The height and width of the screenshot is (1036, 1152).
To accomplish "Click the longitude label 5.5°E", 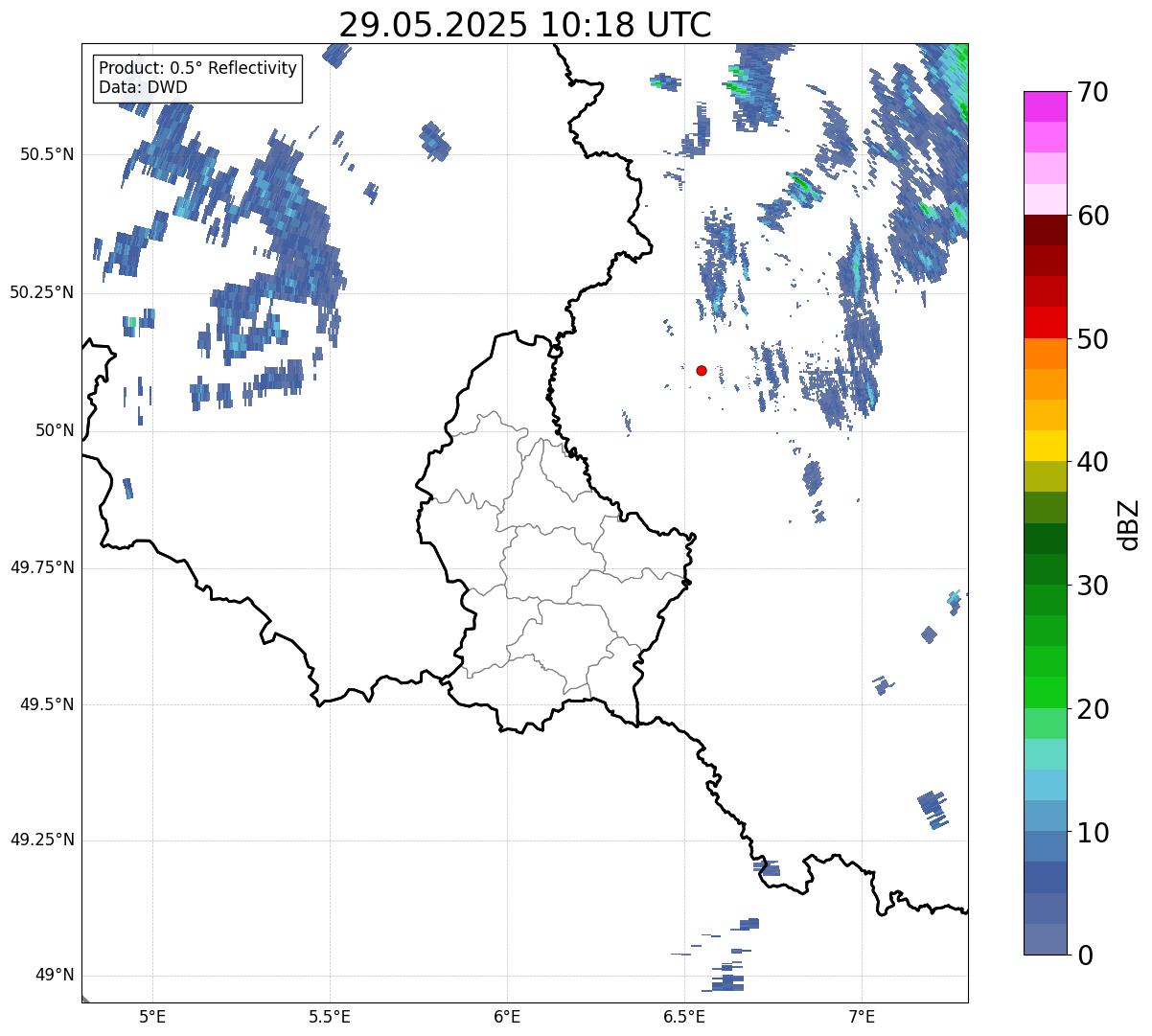I will pyautogui.click(x=330, y=1017).
